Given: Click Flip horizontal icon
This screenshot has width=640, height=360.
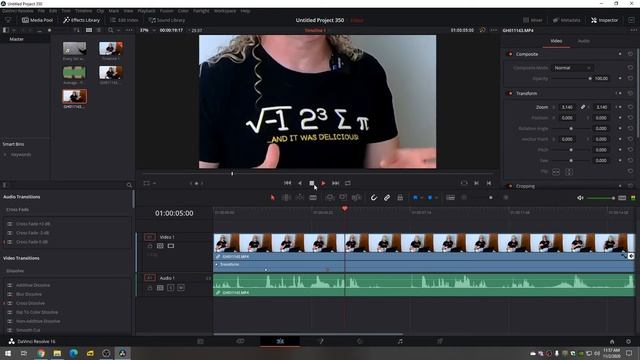Looking at the screenshot, I should point(556,172).
